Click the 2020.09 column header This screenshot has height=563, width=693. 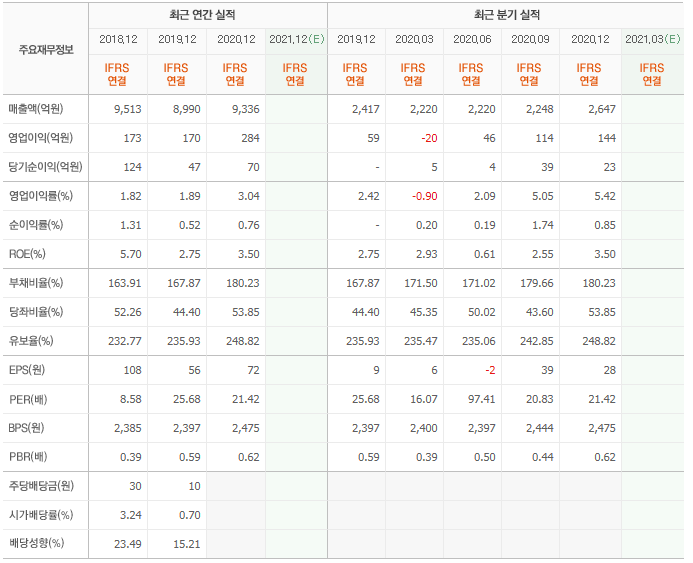coord(530,39)
